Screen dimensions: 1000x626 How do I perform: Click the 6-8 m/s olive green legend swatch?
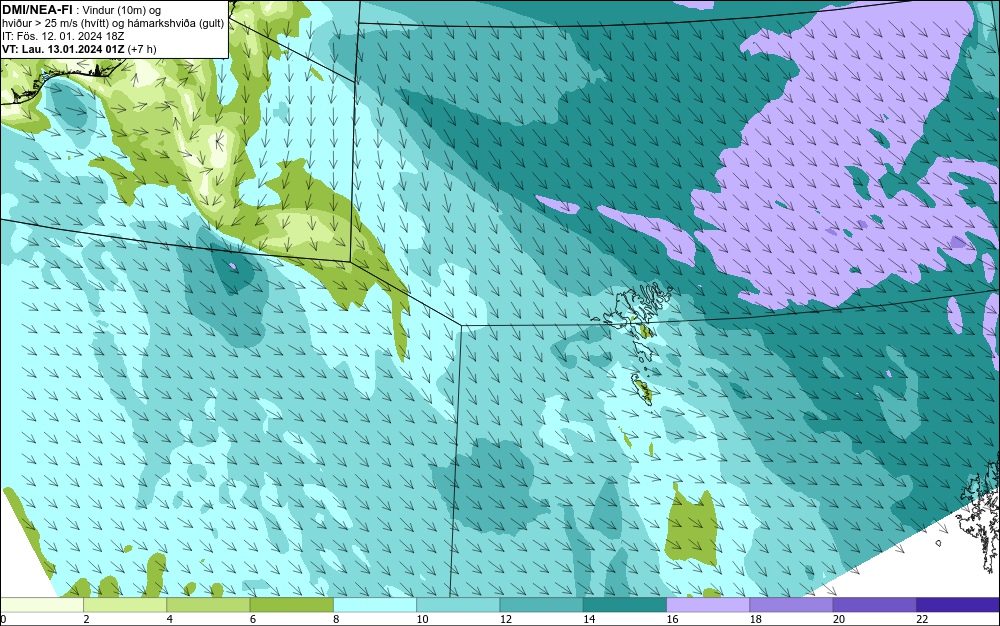point(291,604)
